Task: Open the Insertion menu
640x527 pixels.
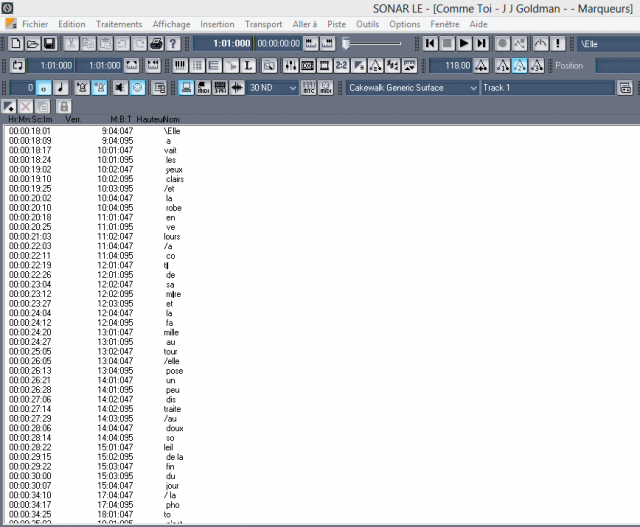Action: 217,24
